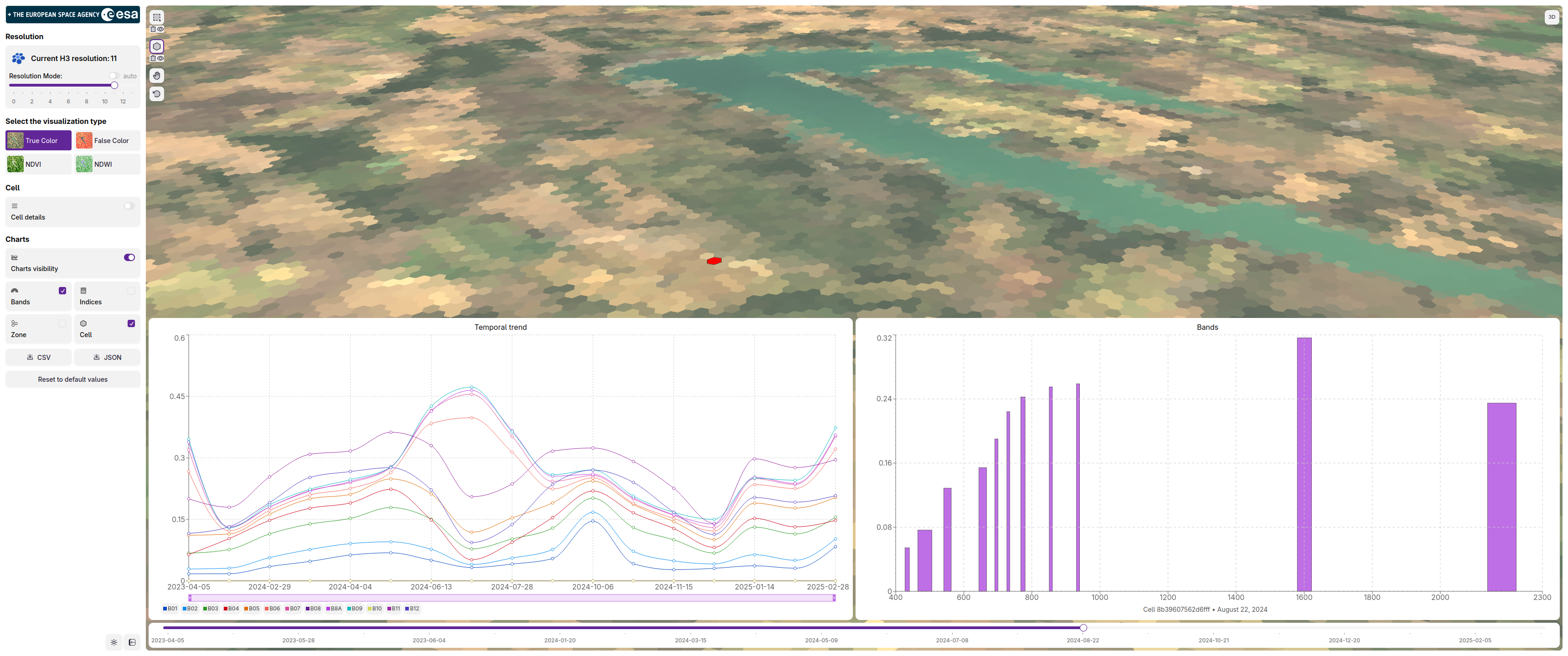This screenshot has width=1568, height=656.
Task: Enable the Indices checkbox
Action: pos(131,291)
